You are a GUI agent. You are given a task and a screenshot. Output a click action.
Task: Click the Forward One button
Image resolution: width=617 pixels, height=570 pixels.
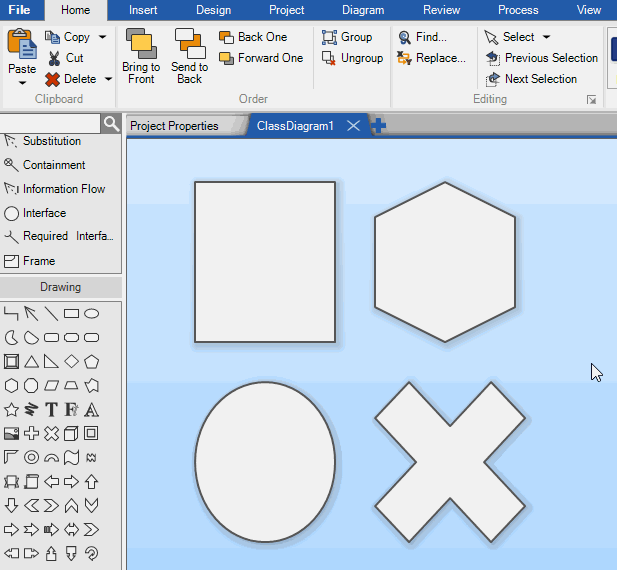261,58
